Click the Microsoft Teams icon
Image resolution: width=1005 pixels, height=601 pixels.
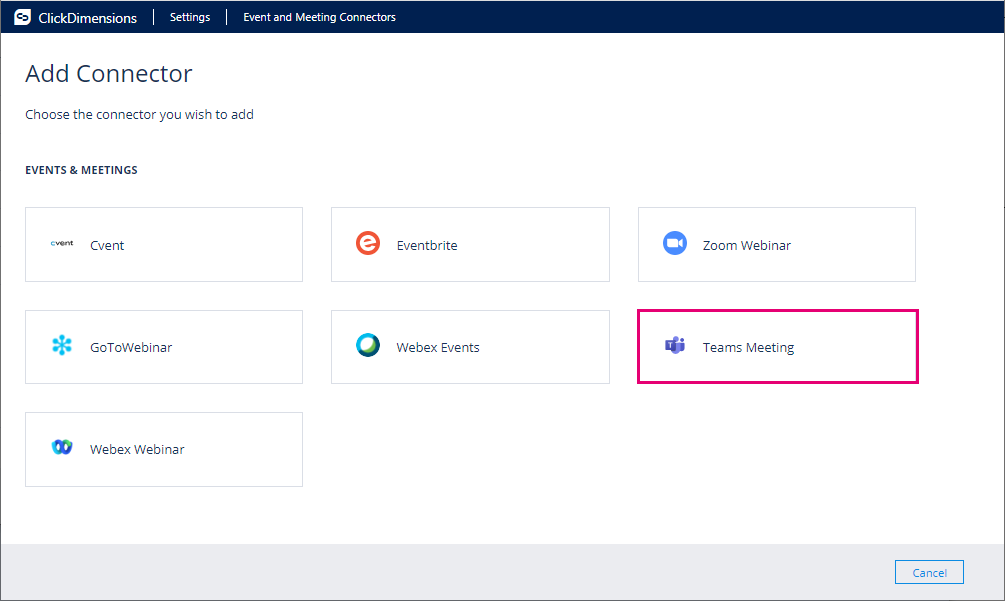click(675, 345)
